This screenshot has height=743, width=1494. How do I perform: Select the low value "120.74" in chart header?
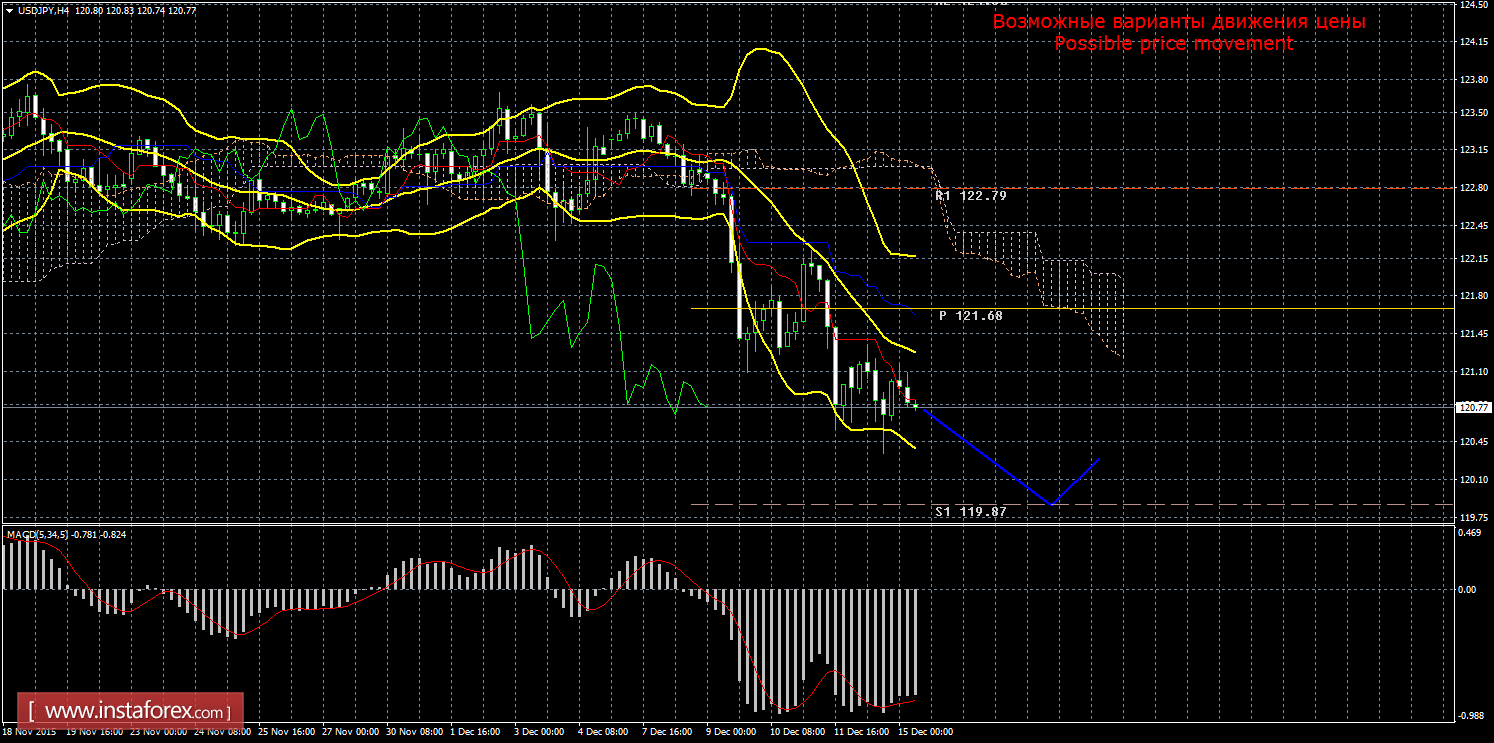[152, 9]
